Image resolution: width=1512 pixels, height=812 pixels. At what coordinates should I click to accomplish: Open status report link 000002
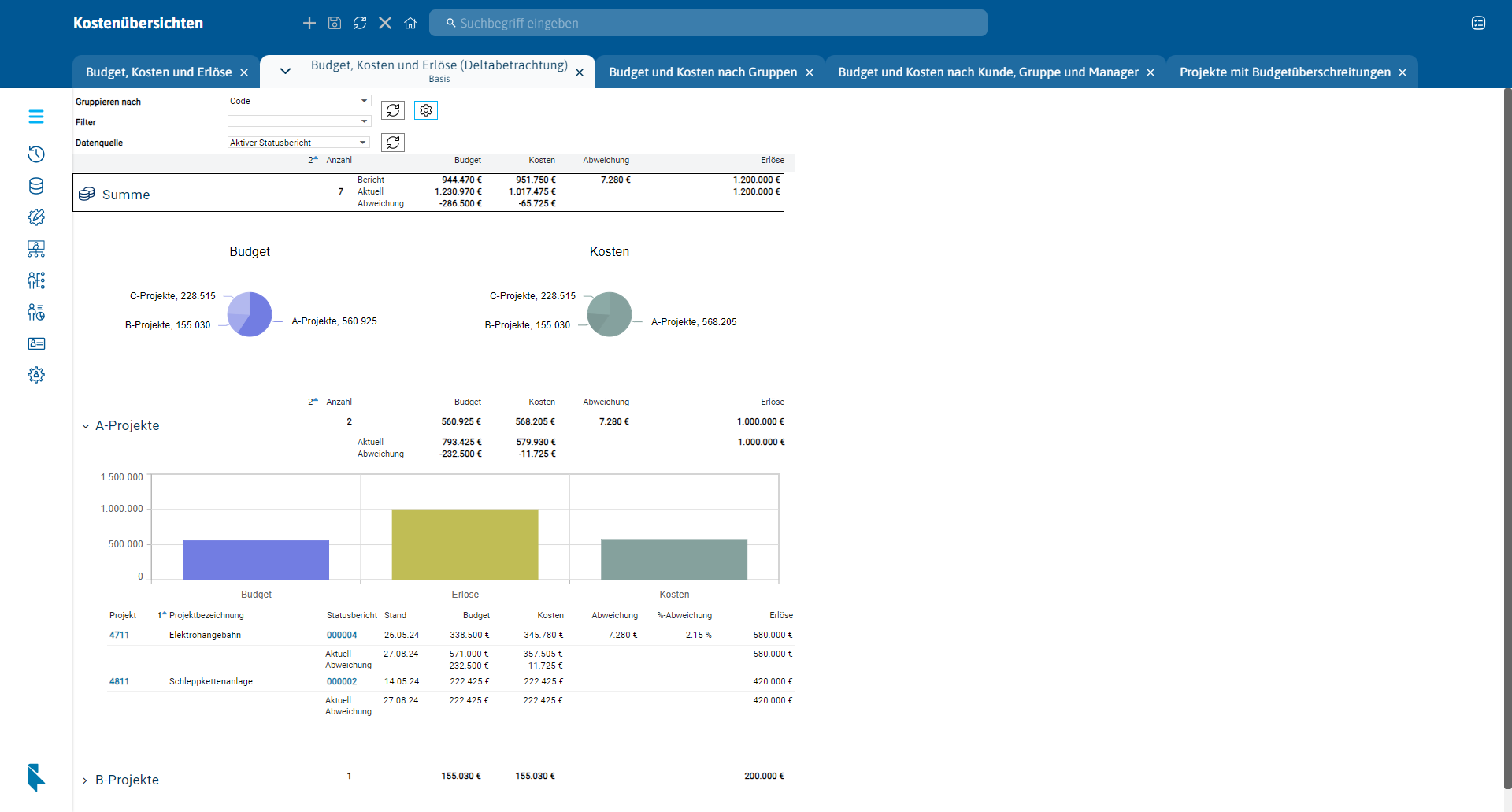click(x=342, y=681)
